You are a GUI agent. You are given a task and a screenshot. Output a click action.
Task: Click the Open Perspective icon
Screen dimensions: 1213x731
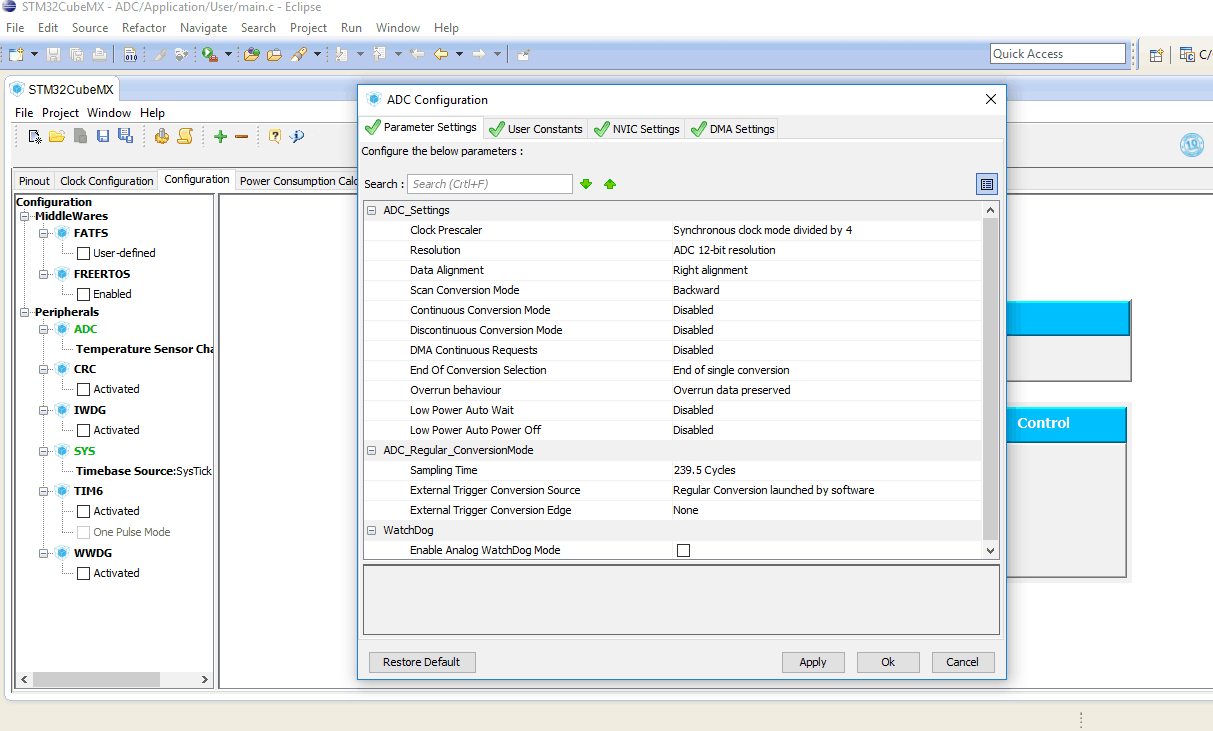[x=1156, y=55]
